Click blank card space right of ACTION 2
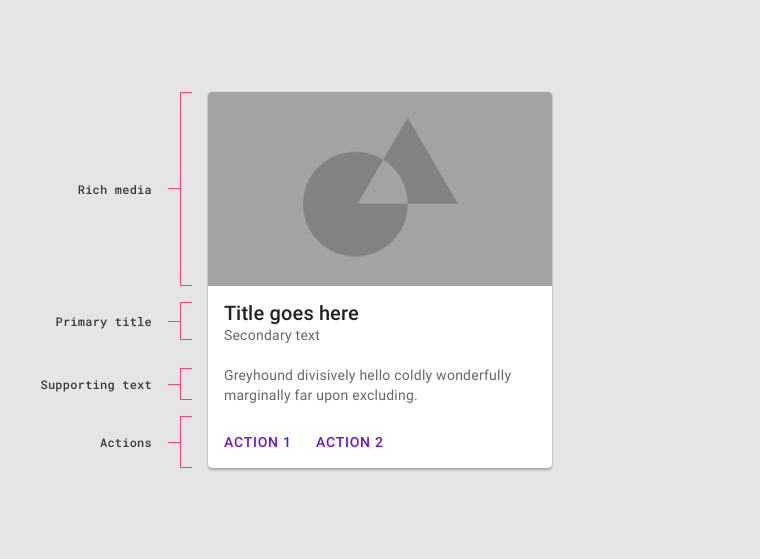 click(x=470, y=442)
